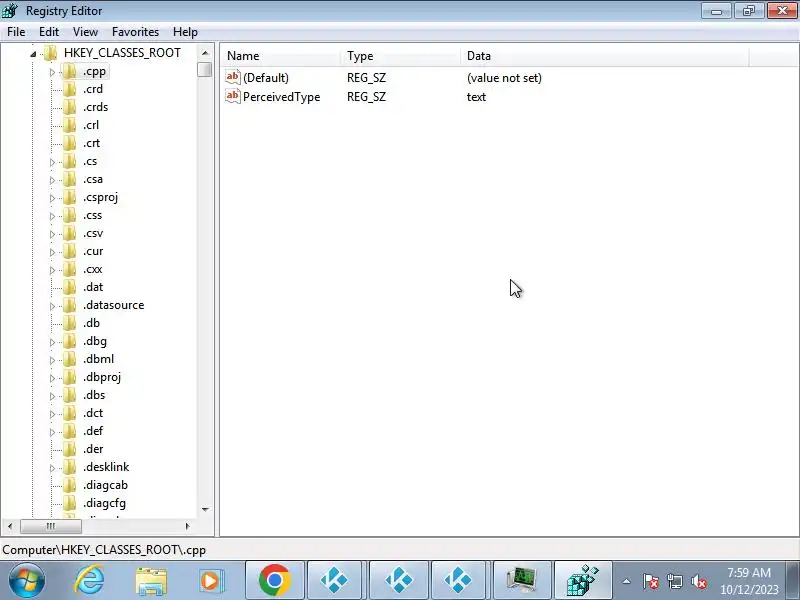
Task: Switch to the second Kodi taskbar window
Action: click(x=398, y=580)
